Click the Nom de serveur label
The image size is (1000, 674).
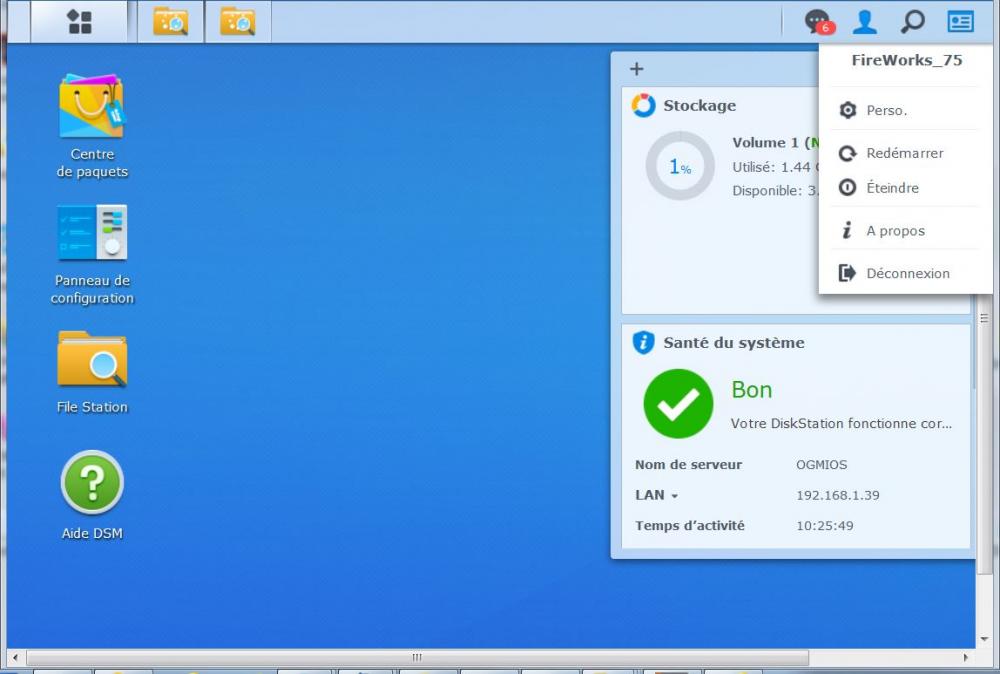[x=688, y=465]
